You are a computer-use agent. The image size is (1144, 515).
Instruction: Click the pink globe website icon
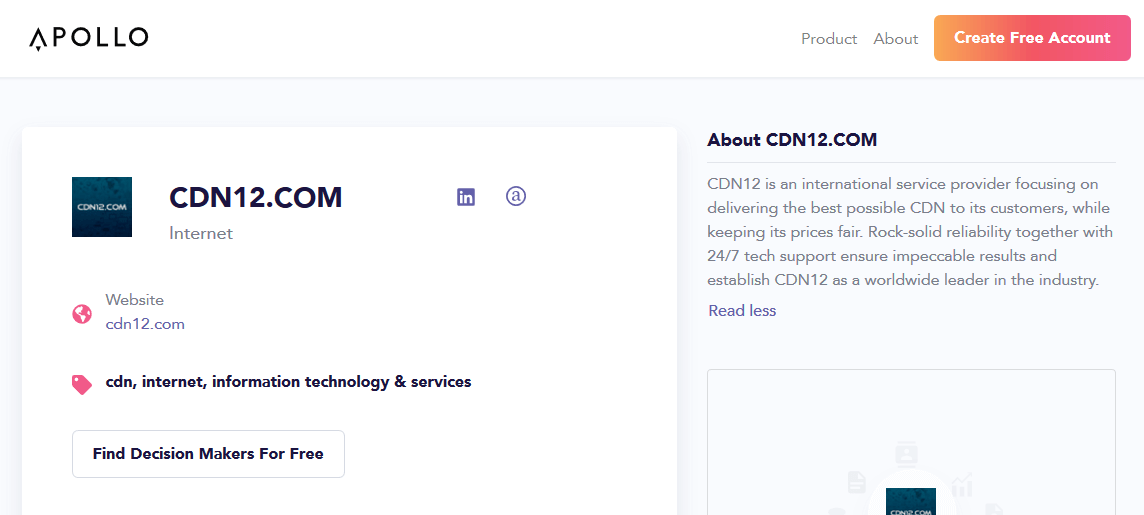point(82,314)
